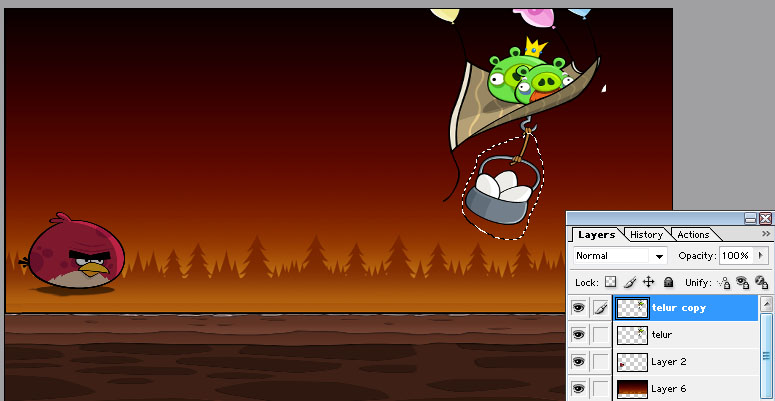Select layer name "Layer 6"
Screen dimensions: 775x401
point(669,388)
